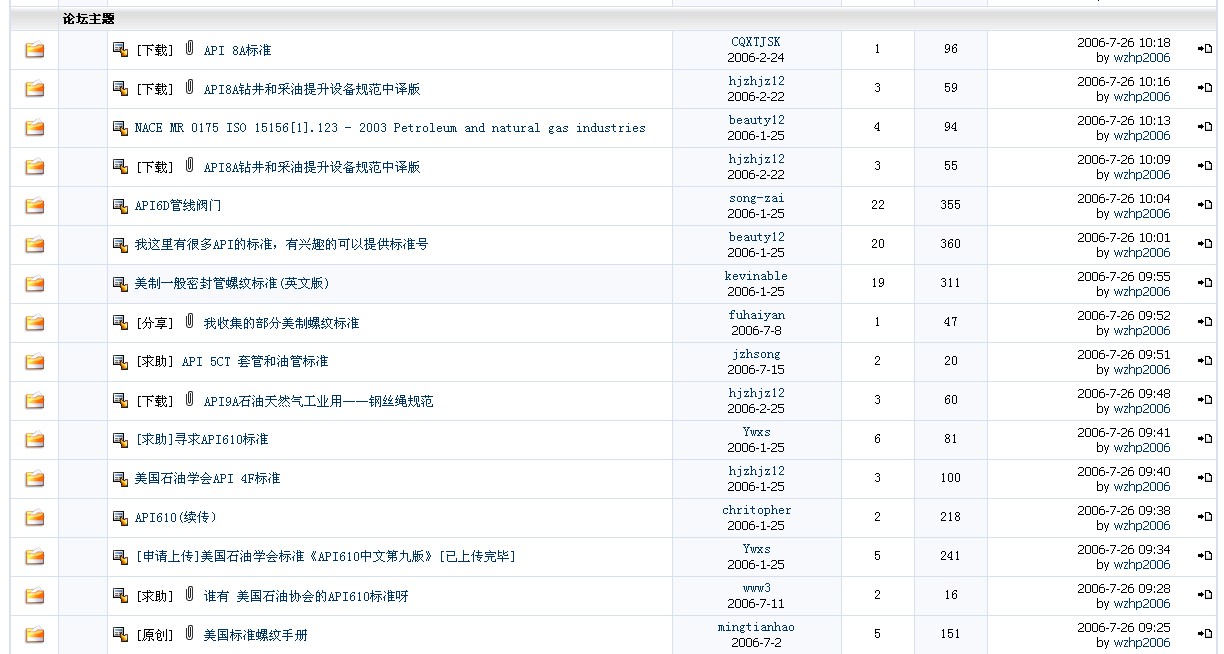This screenshot has height=654, width=1224.
Task: Click new-window icon before NACE MR 0175 title
Action: [120, 128]
